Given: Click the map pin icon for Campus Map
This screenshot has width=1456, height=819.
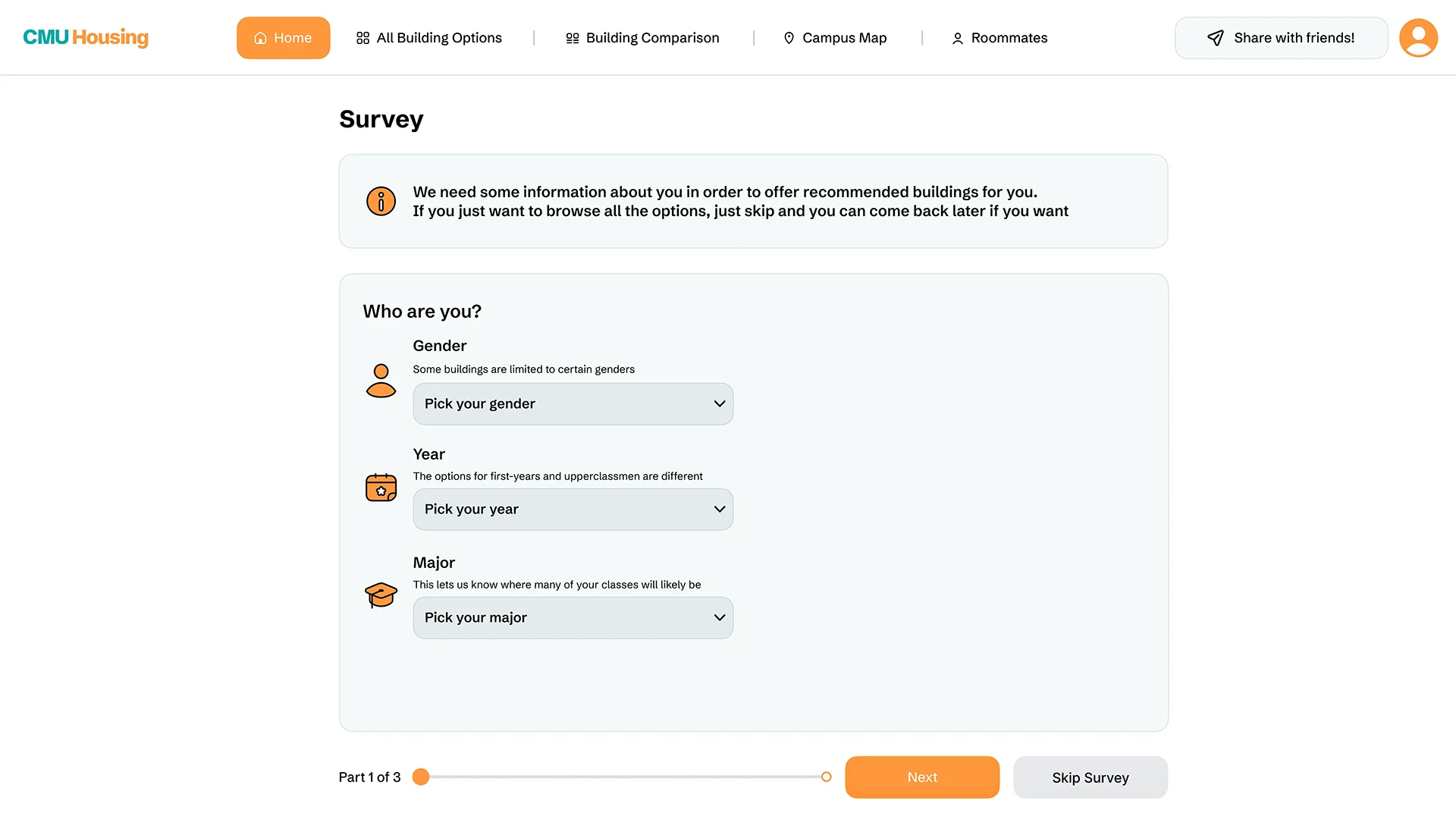Looking at the screenshot, I should tap(789, 38).
